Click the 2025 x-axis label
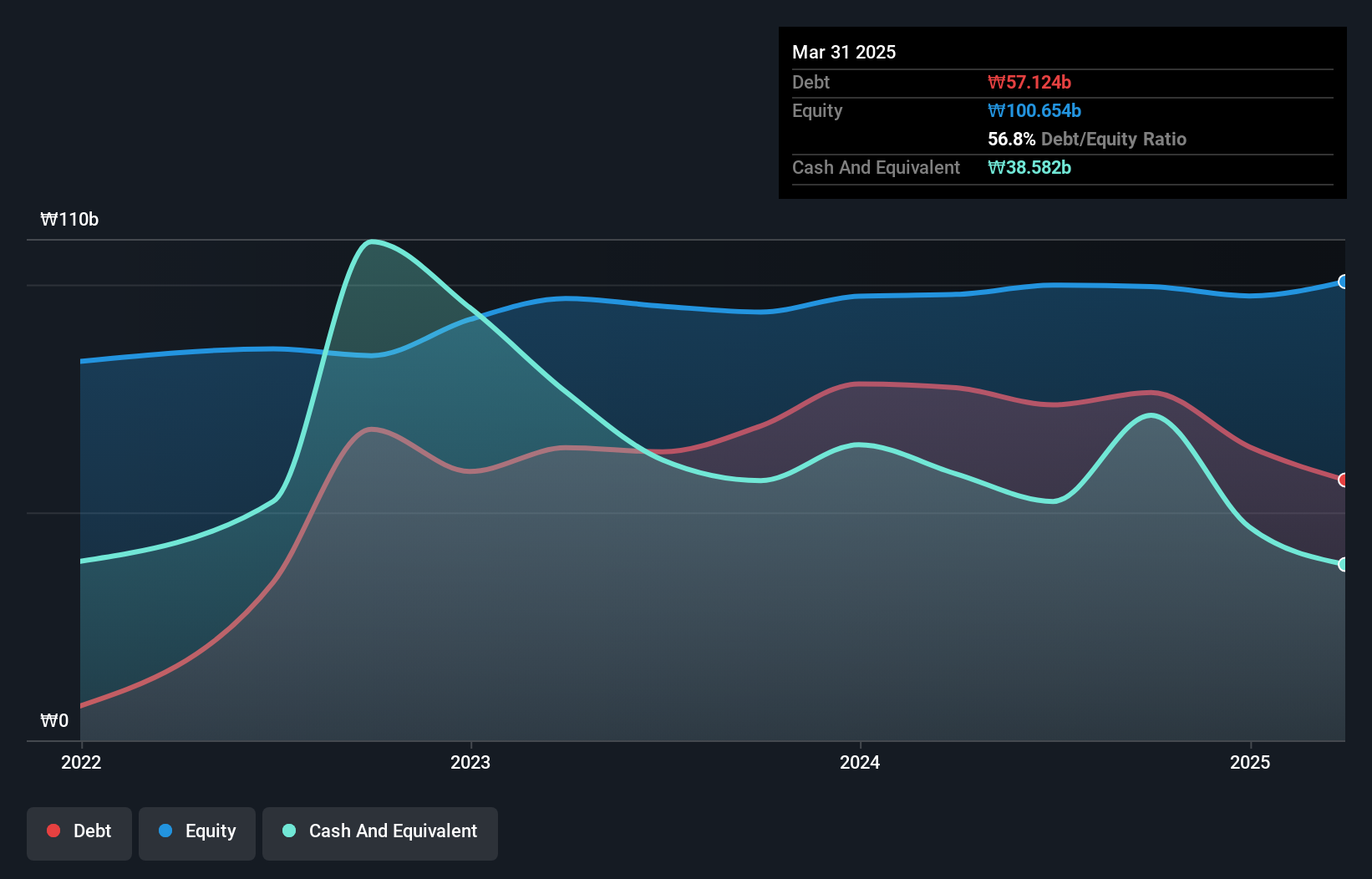This screenshot has width=1372, height=879. (x=1250, y=762)
